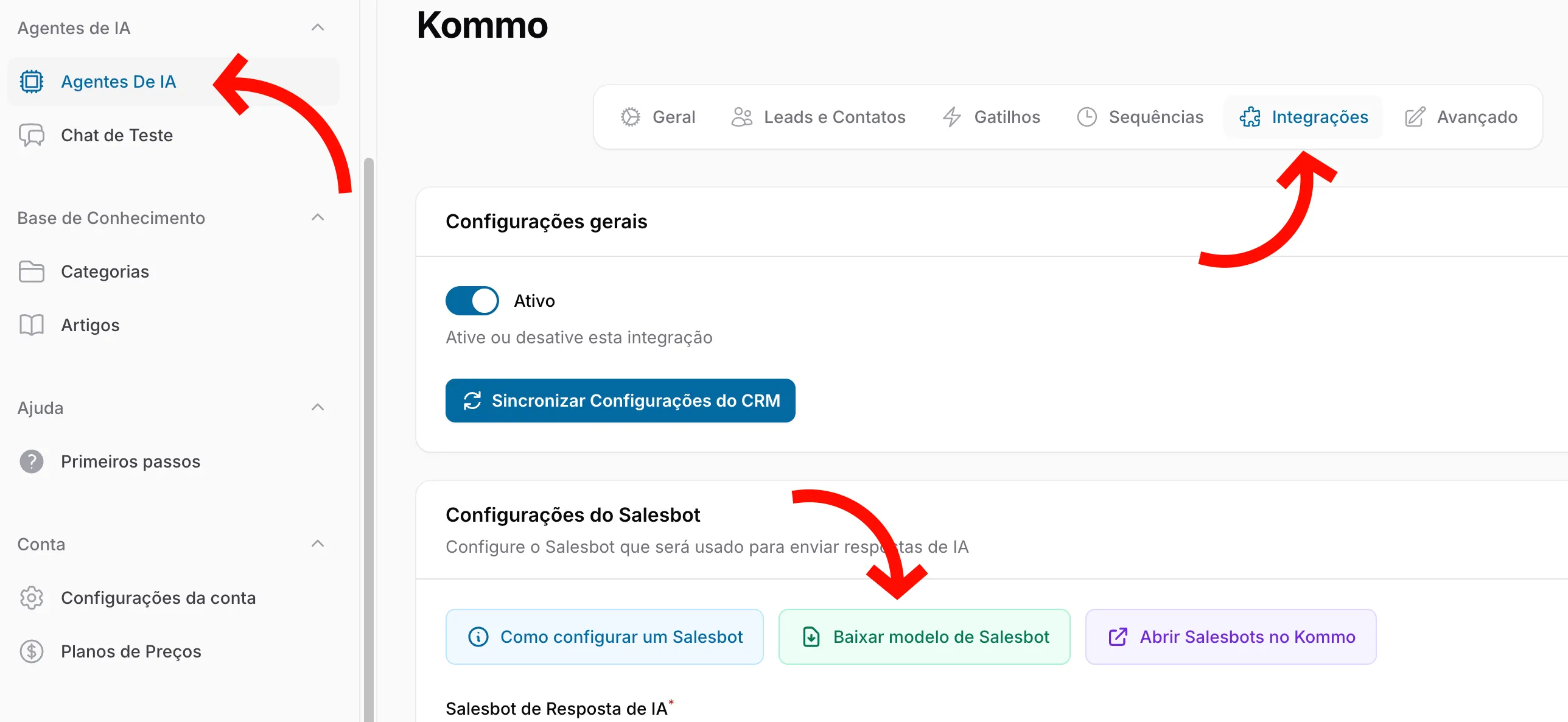This screenshot has height=722, width=1568.
Task: Click the sidebar vertical scrollbar
Action: point(368,438)
